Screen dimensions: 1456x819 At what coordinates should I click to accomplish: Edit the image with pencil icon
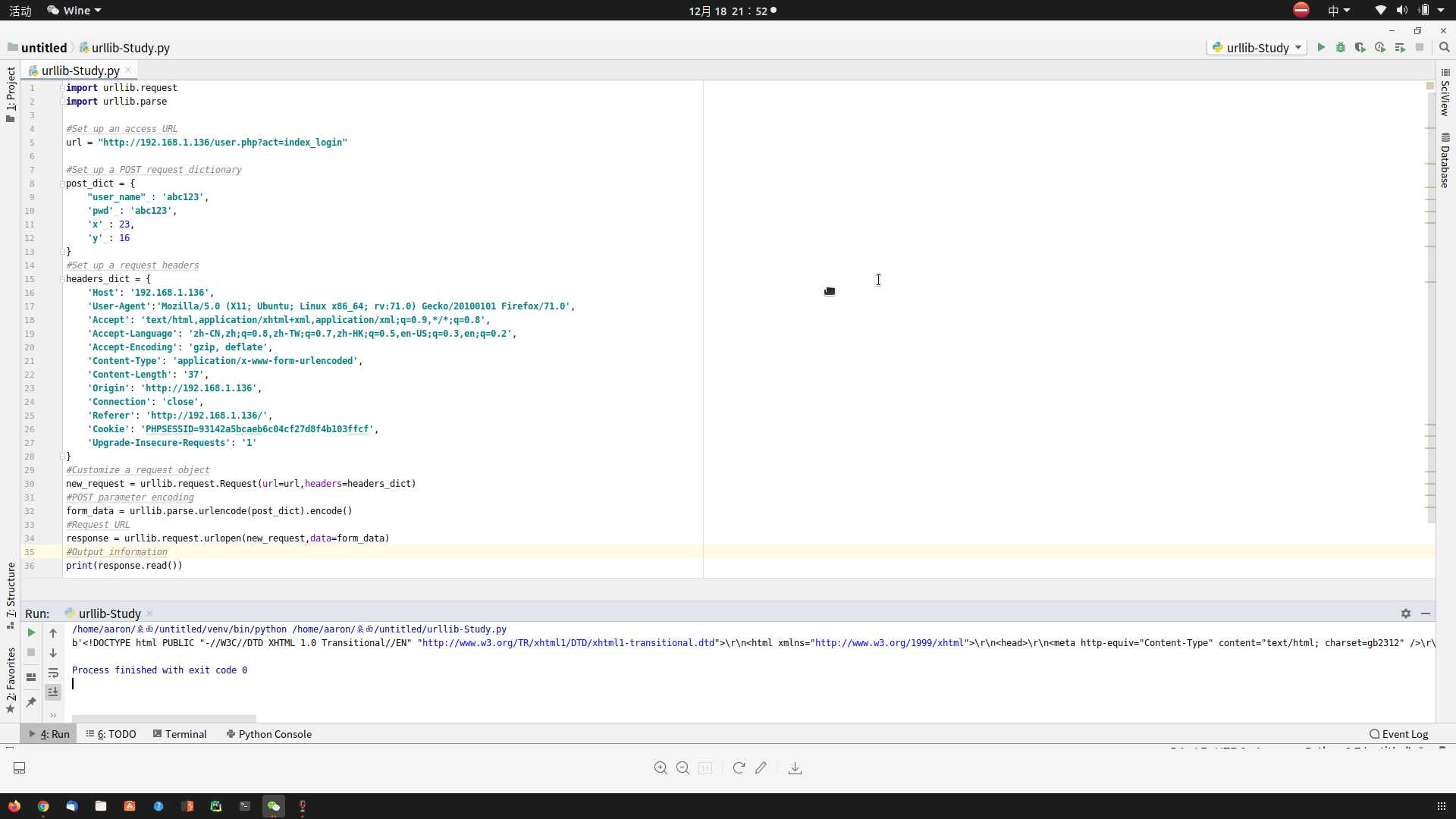coord(761,768)
